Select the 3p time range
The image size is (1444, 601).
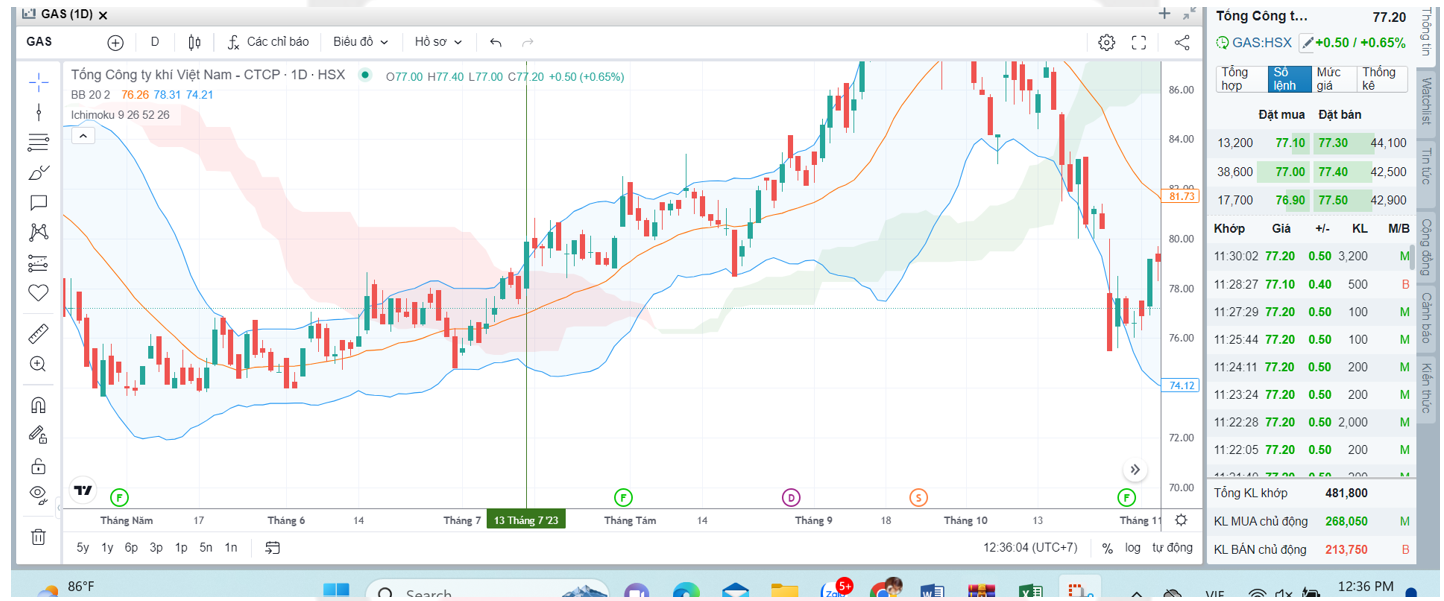(x=156, y=547)
